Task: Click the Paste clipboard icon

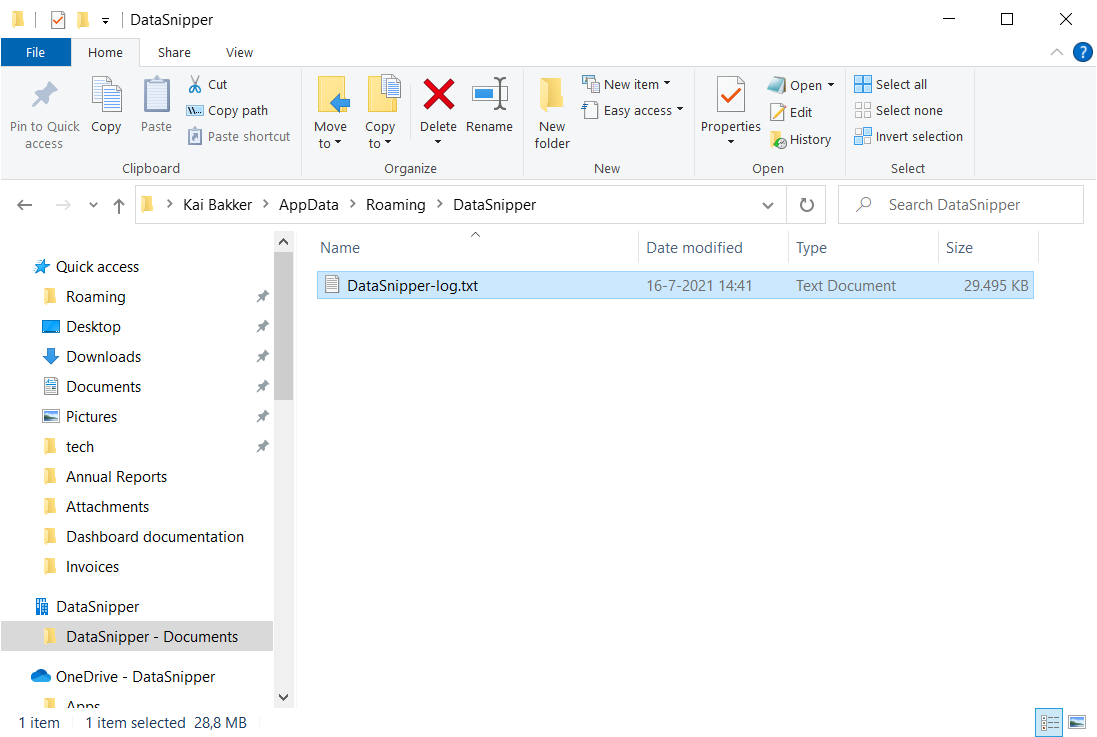Action: [156, 96]
